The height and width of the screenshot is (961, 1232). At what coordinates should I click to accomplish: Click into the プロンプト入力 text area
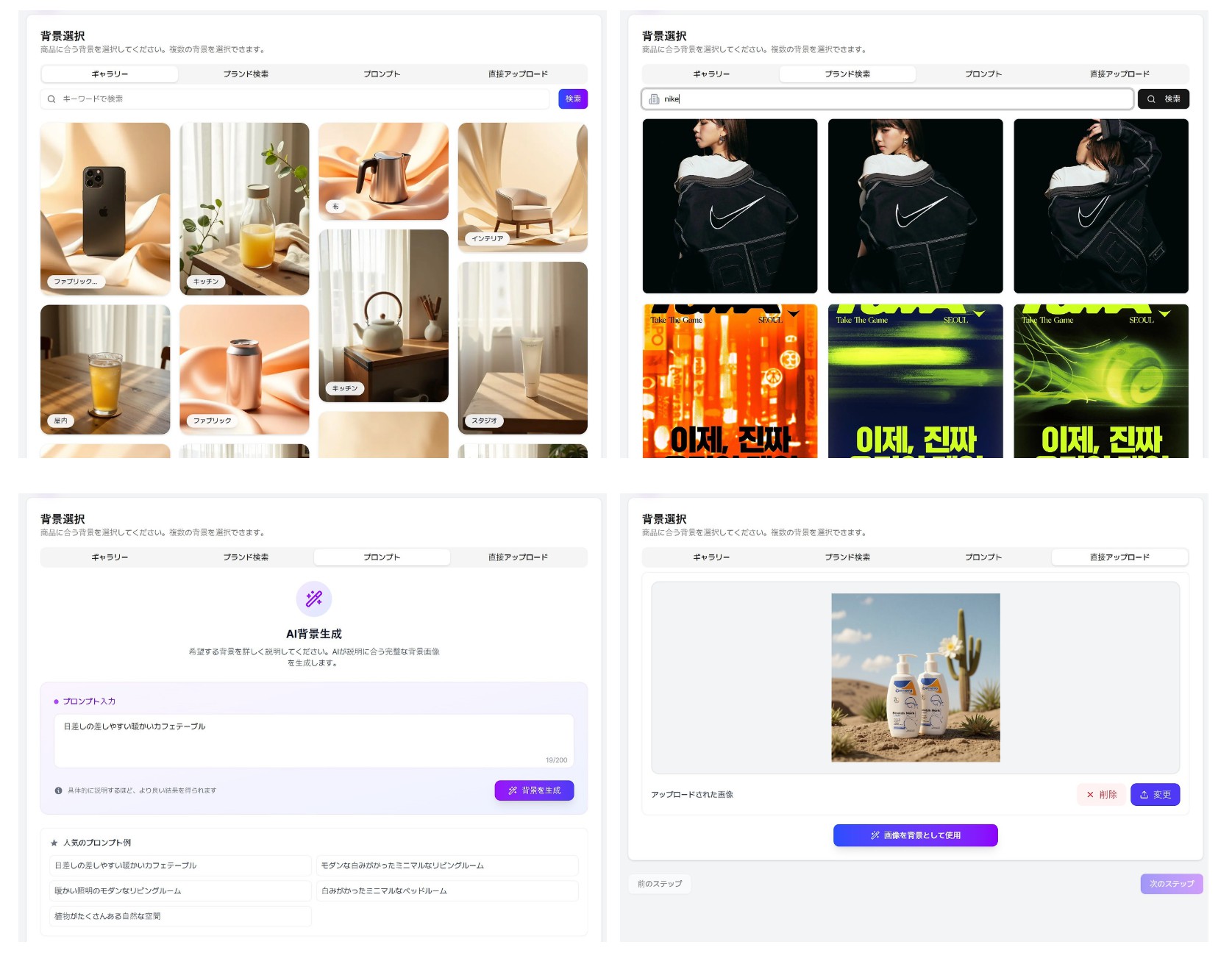(x=314, y=741)
